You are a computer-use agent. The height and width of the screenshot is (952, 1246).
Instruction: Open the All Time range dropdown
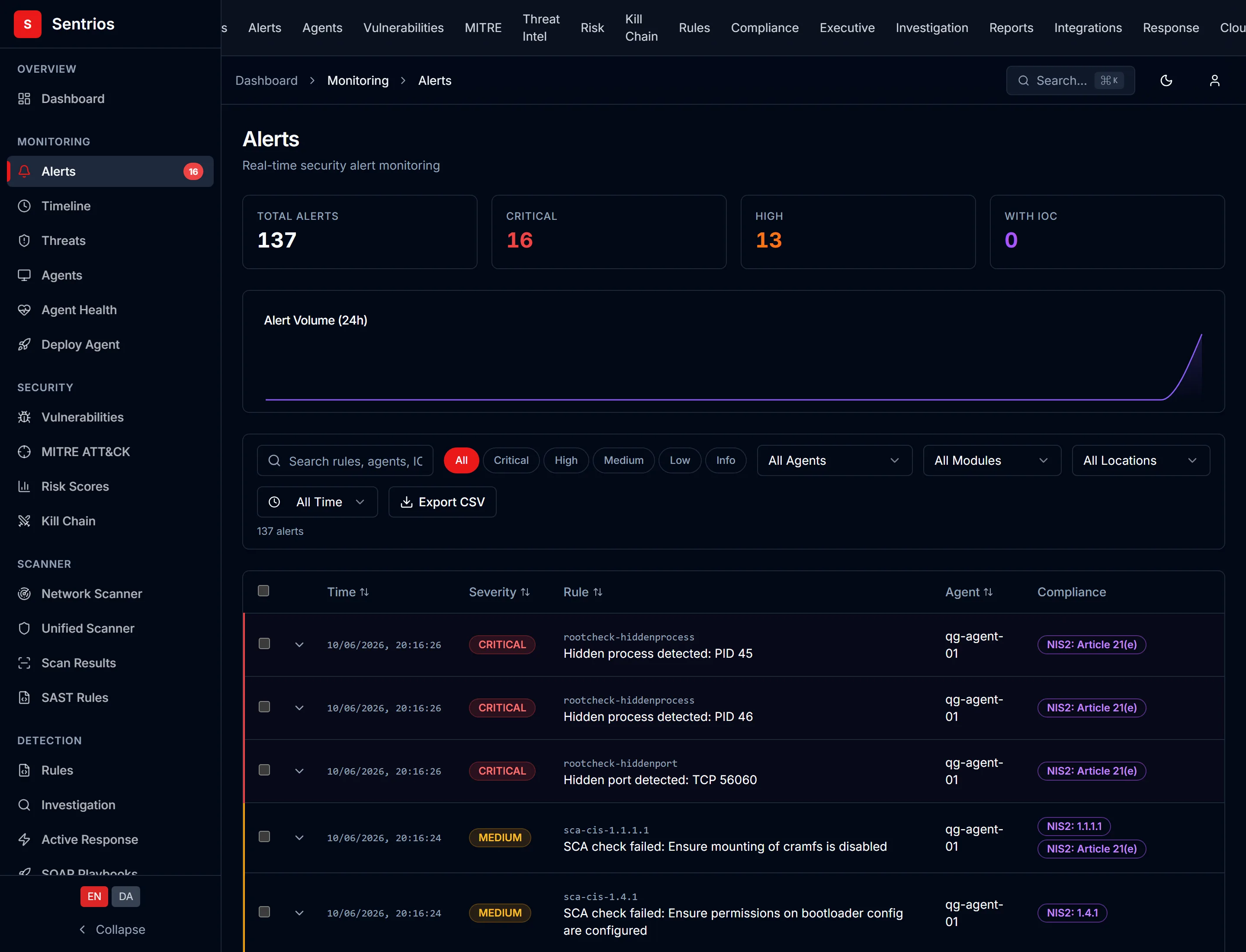tap(317, 502)
